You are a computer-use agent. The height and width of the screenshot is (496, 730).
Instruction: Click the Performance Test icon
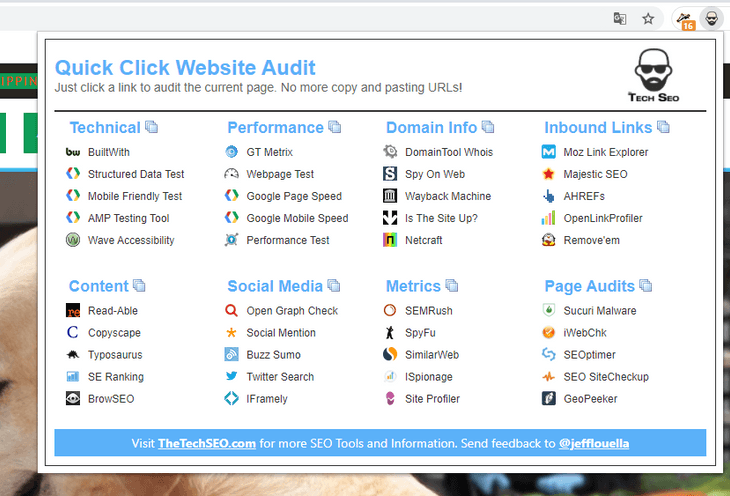click(x=231, y=240)
